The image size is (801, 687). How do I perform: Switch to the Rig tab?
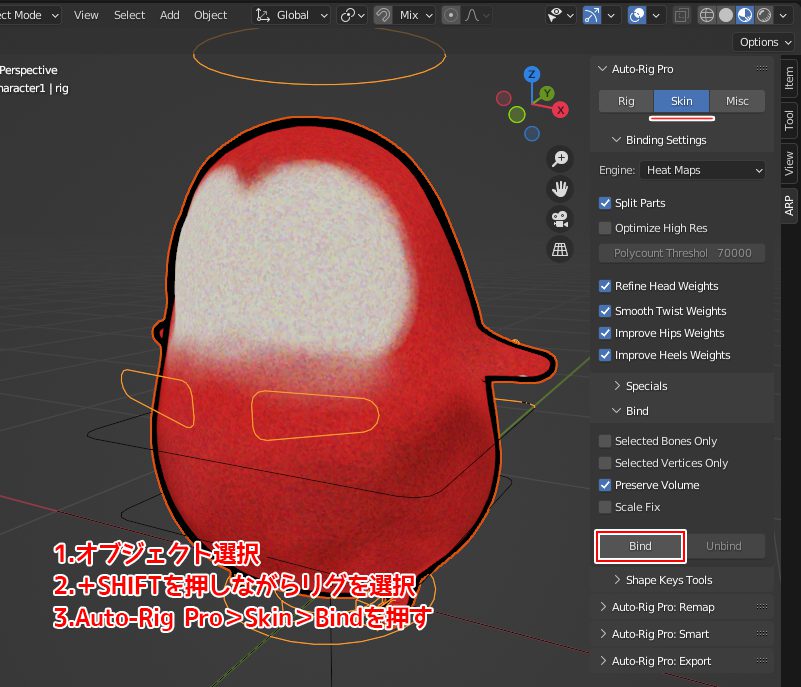tap(626, 101)
